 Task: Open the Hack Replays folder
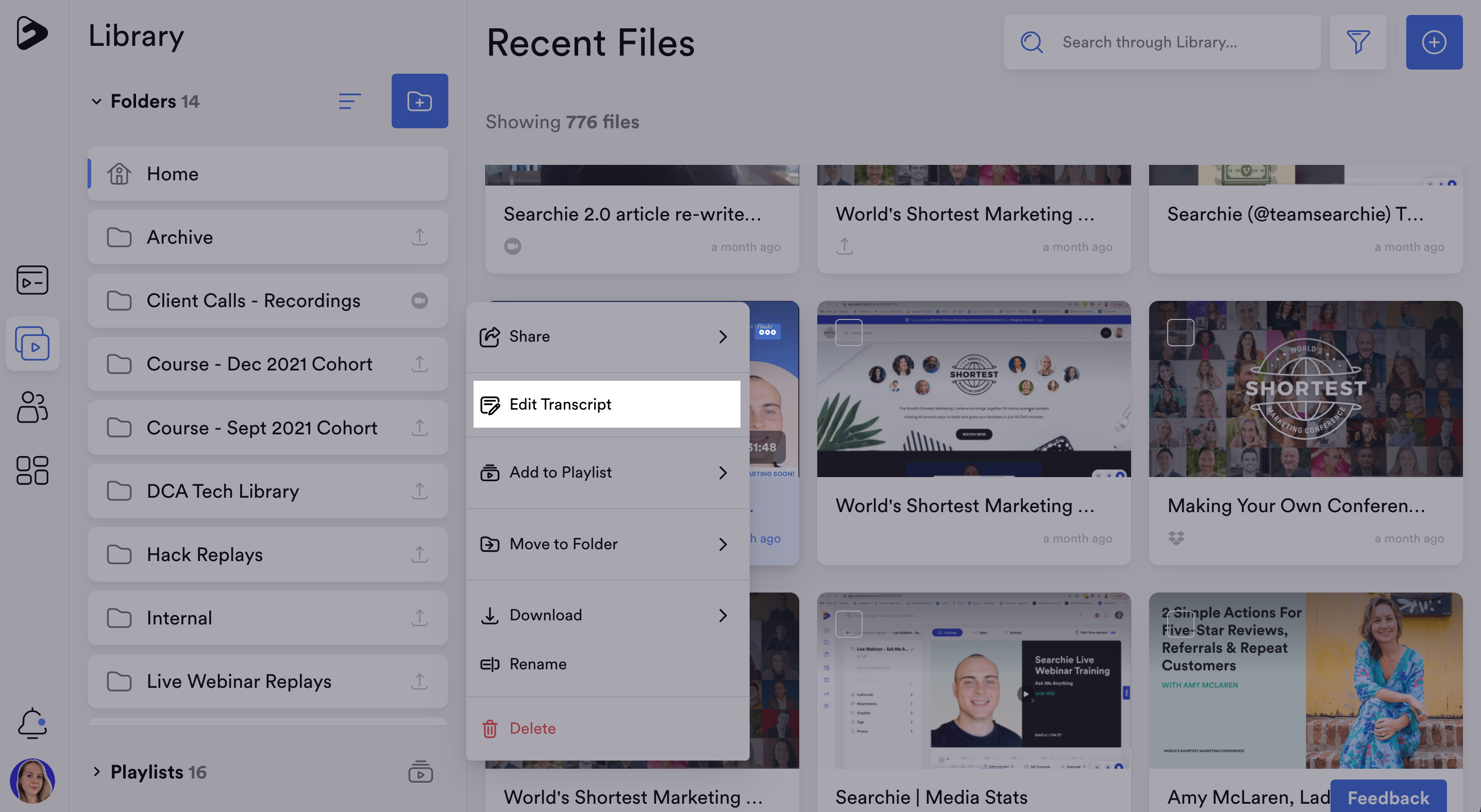point(268,554)
